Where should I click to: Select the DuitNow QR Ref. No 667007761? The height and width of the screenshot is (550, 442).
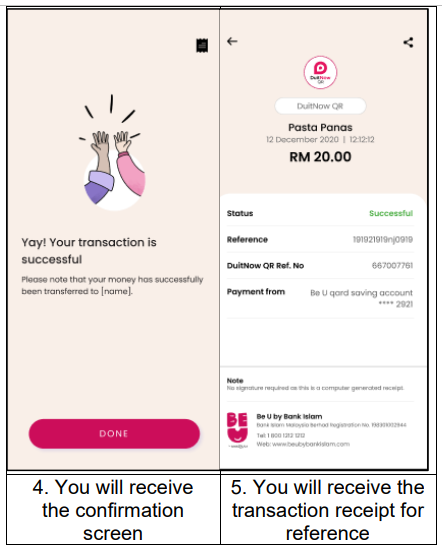392,266
